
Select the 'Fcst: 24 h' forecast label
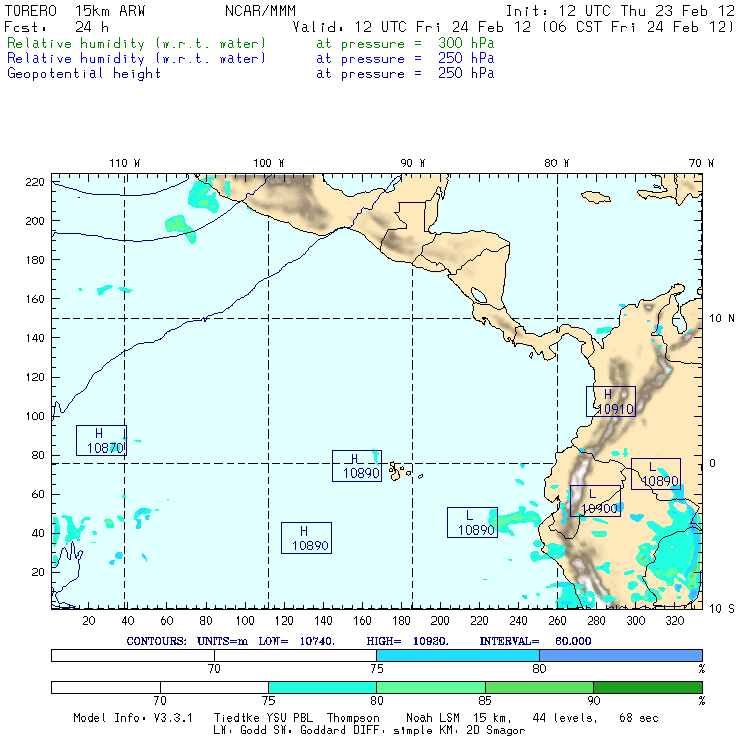[57, 27]
